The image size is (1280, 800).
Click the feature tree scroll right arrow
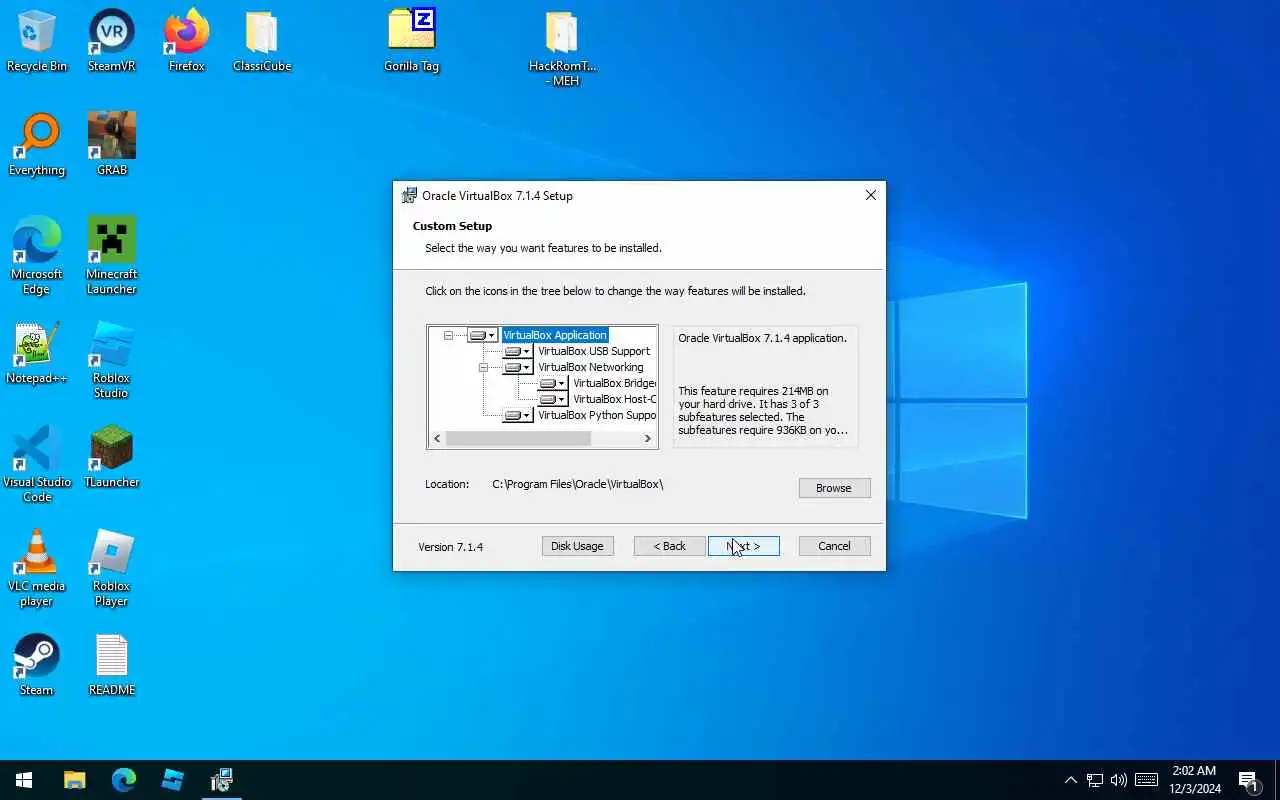[648, 438]
